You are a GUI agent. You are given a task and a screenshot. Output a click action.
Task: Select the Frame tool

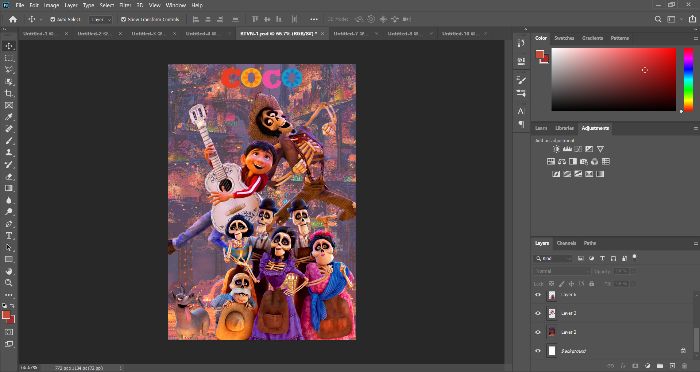coord(8,105)
